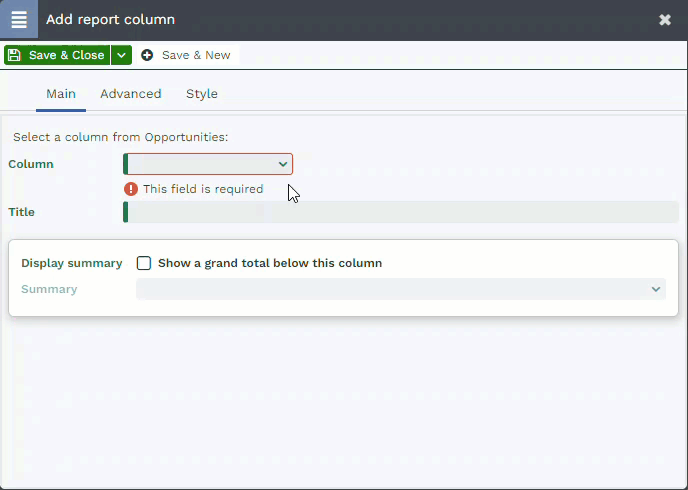Open the Summary dropdown

pos(401,289)
